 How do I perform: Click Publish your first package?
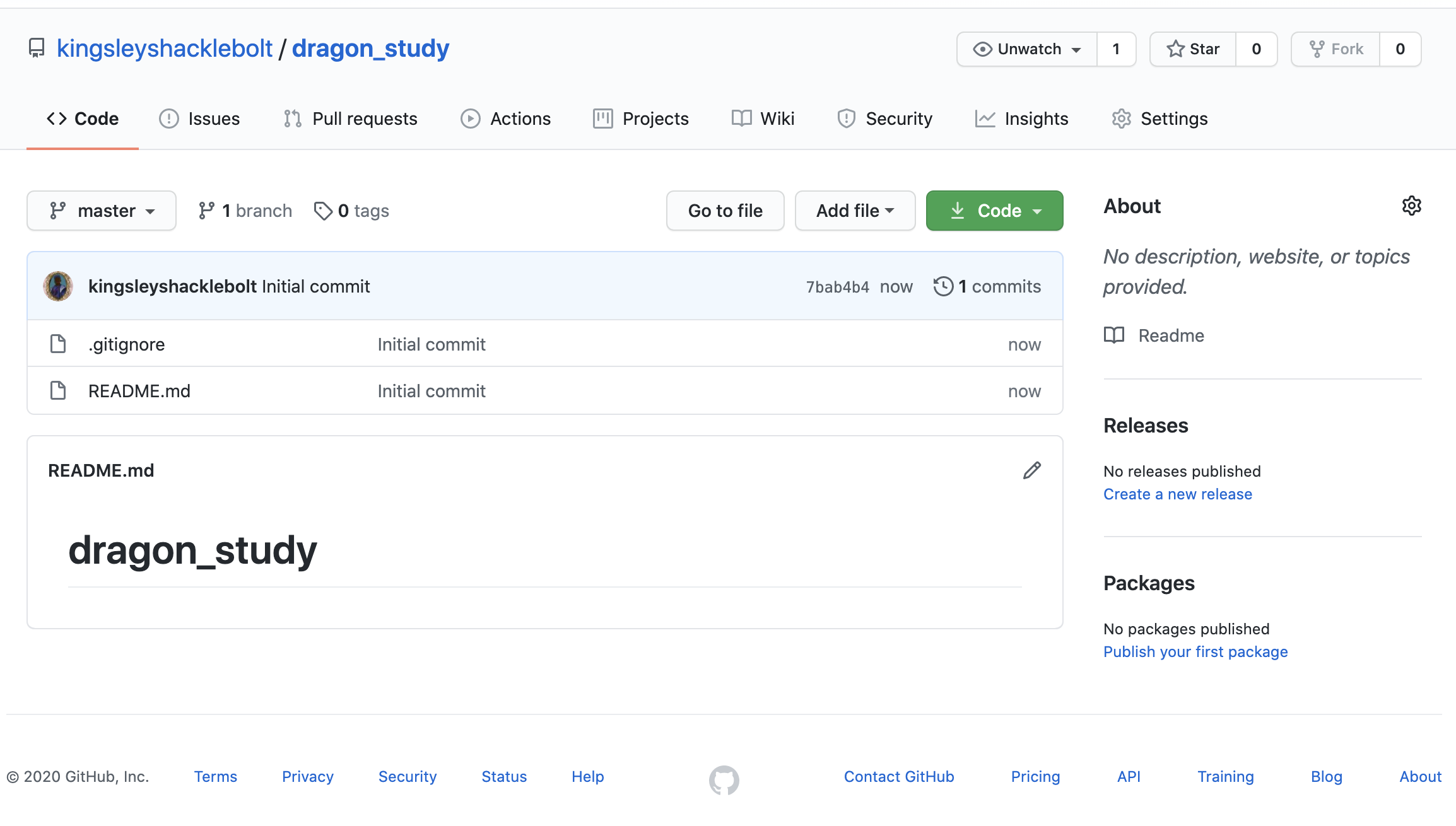coord(1195,652)
